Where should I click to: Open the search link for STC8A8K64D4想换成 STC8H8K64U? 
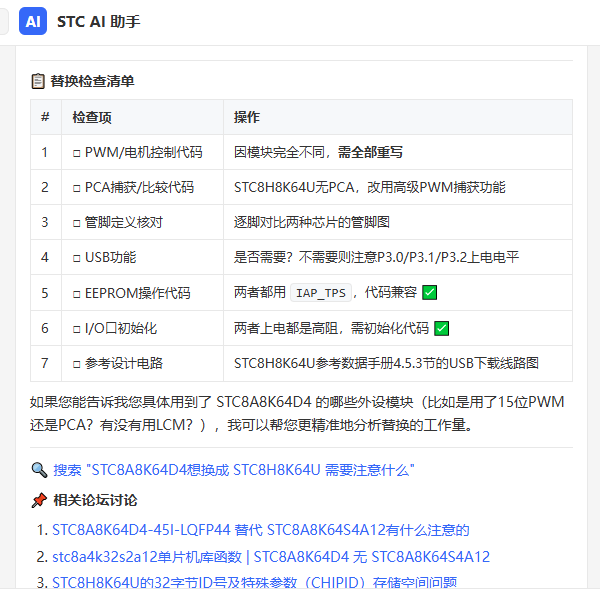click(233, 470)
